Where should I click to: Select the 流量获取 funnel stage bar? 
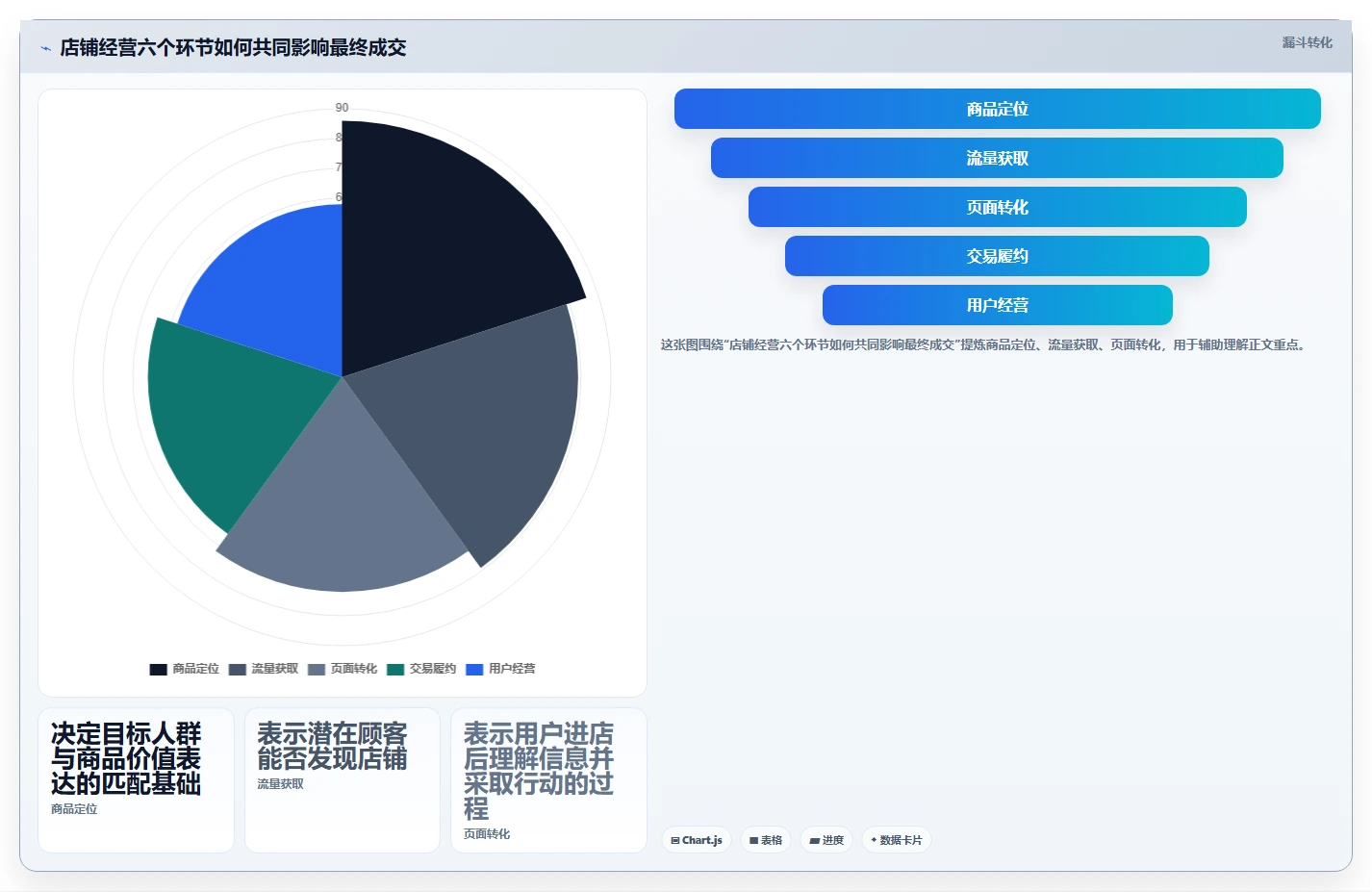click(997, 158)
